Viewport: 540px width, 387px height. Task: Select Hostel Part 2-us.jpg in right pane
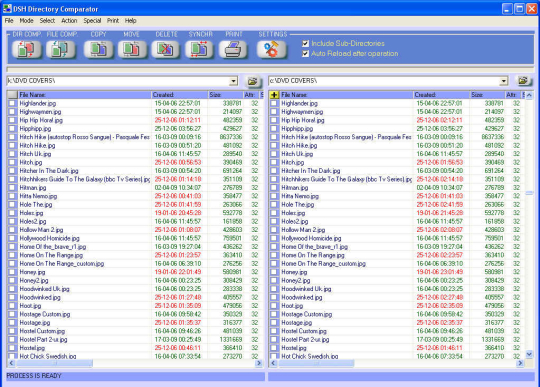305,339
